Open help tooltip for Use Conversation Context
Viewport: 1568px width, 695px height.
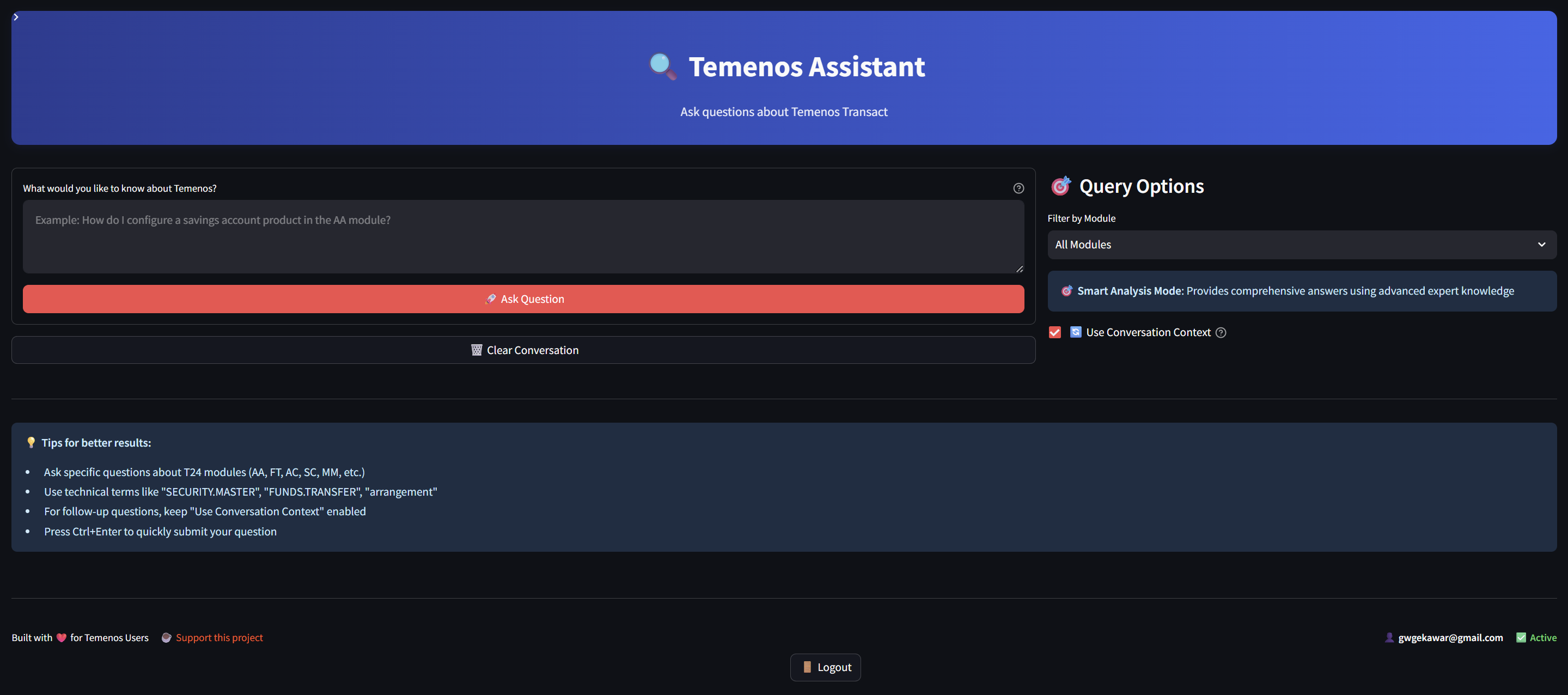click(1221, 332)
